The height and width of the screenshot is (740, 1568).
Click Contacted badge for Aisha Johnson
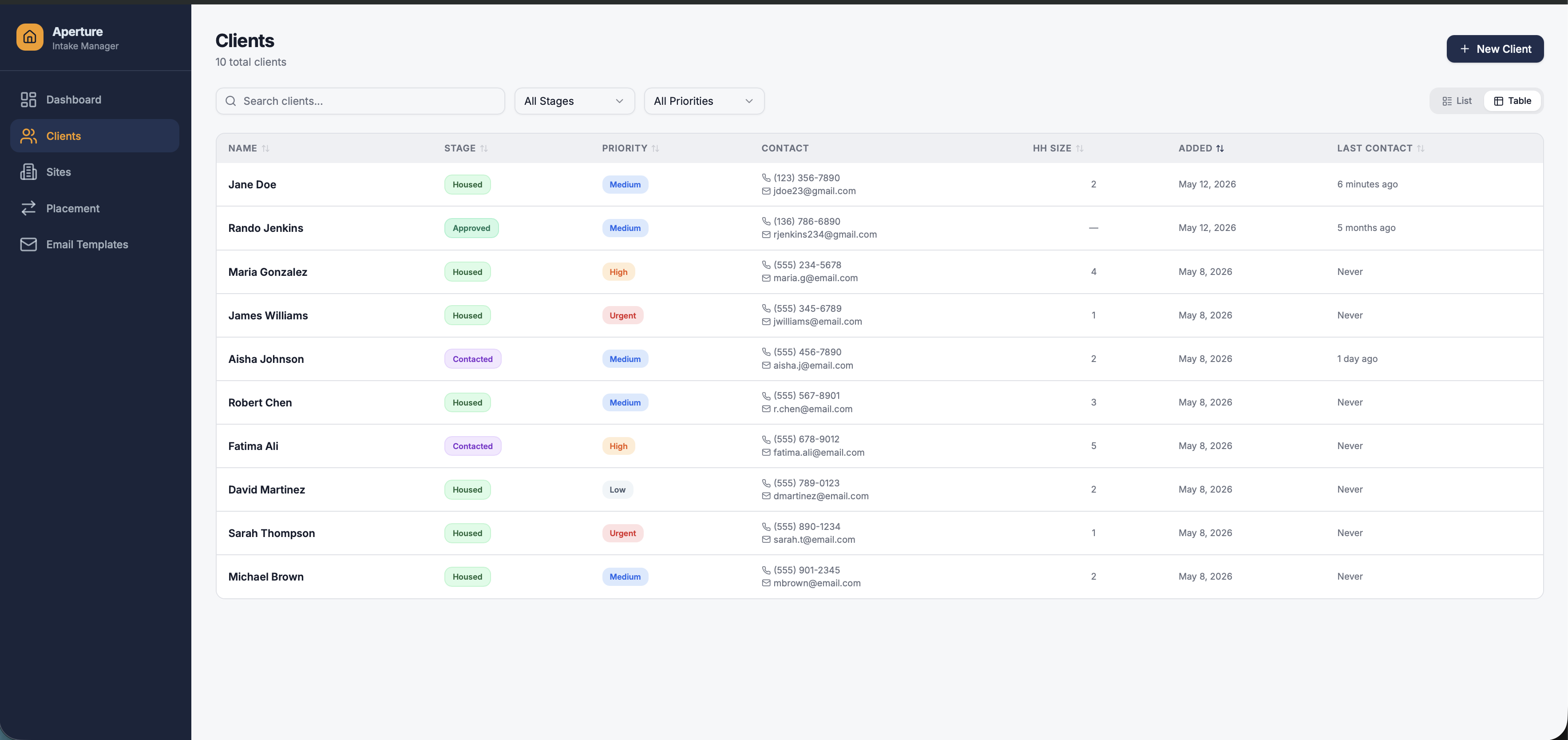click(472, 359)
